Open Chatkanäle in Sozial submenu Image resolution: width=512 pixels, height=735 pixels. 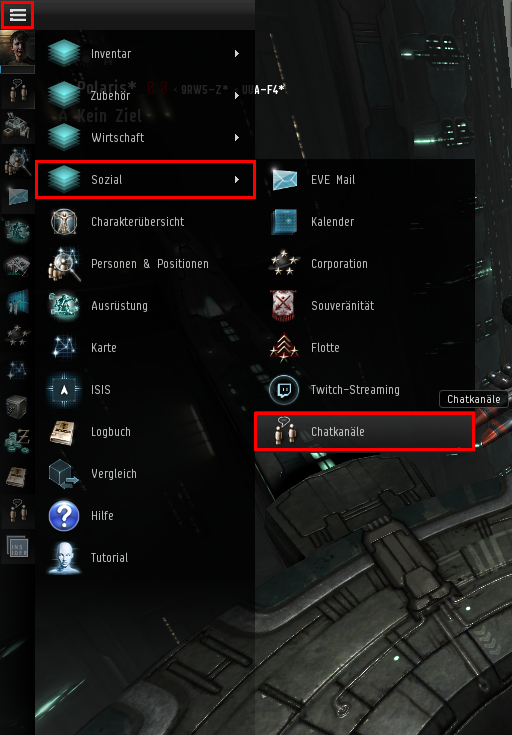click(x=364, y=432)
